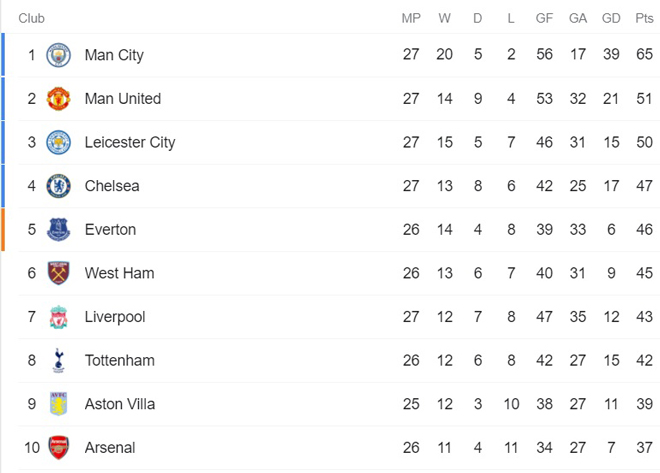The height and width of the screenshot is (473, 660).
Task: Select the Everton team name
Action: tap(110, 230)
